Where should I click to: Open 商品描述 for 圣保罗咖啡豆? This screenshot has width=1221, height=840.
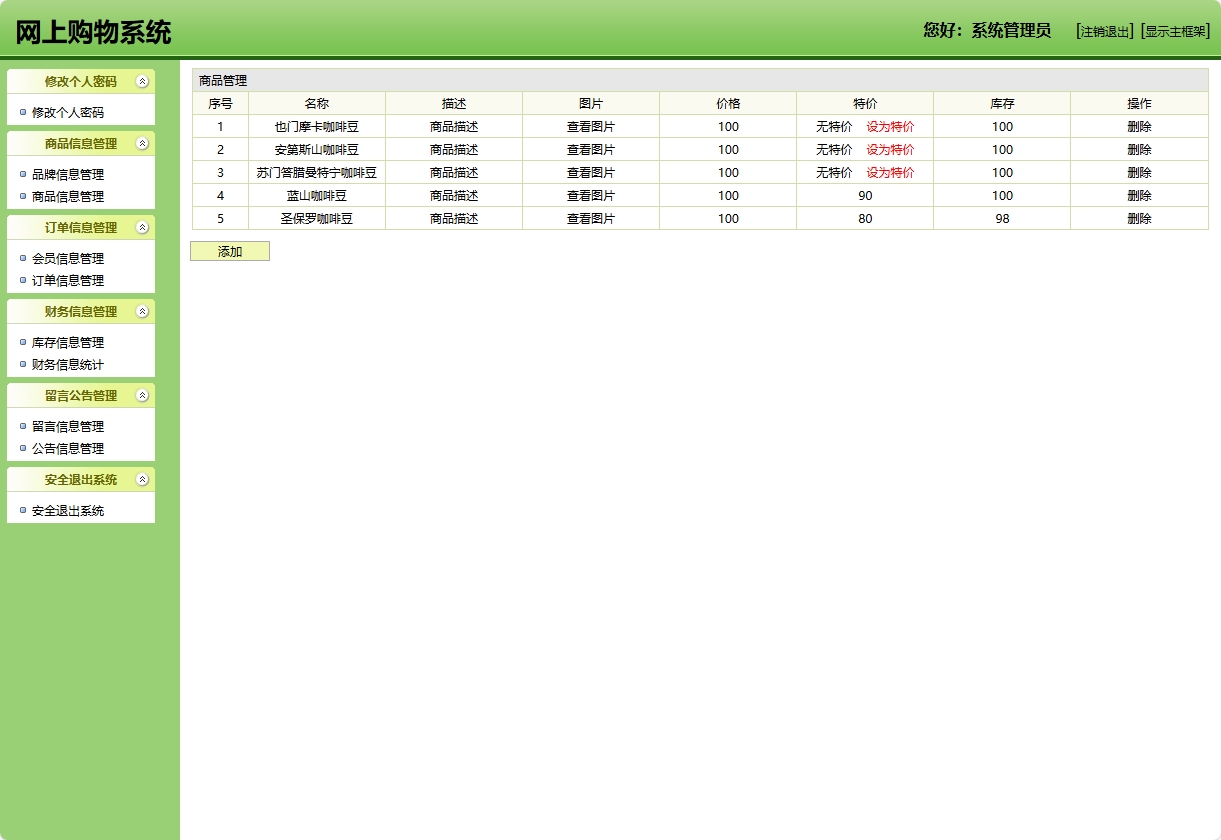454,218
